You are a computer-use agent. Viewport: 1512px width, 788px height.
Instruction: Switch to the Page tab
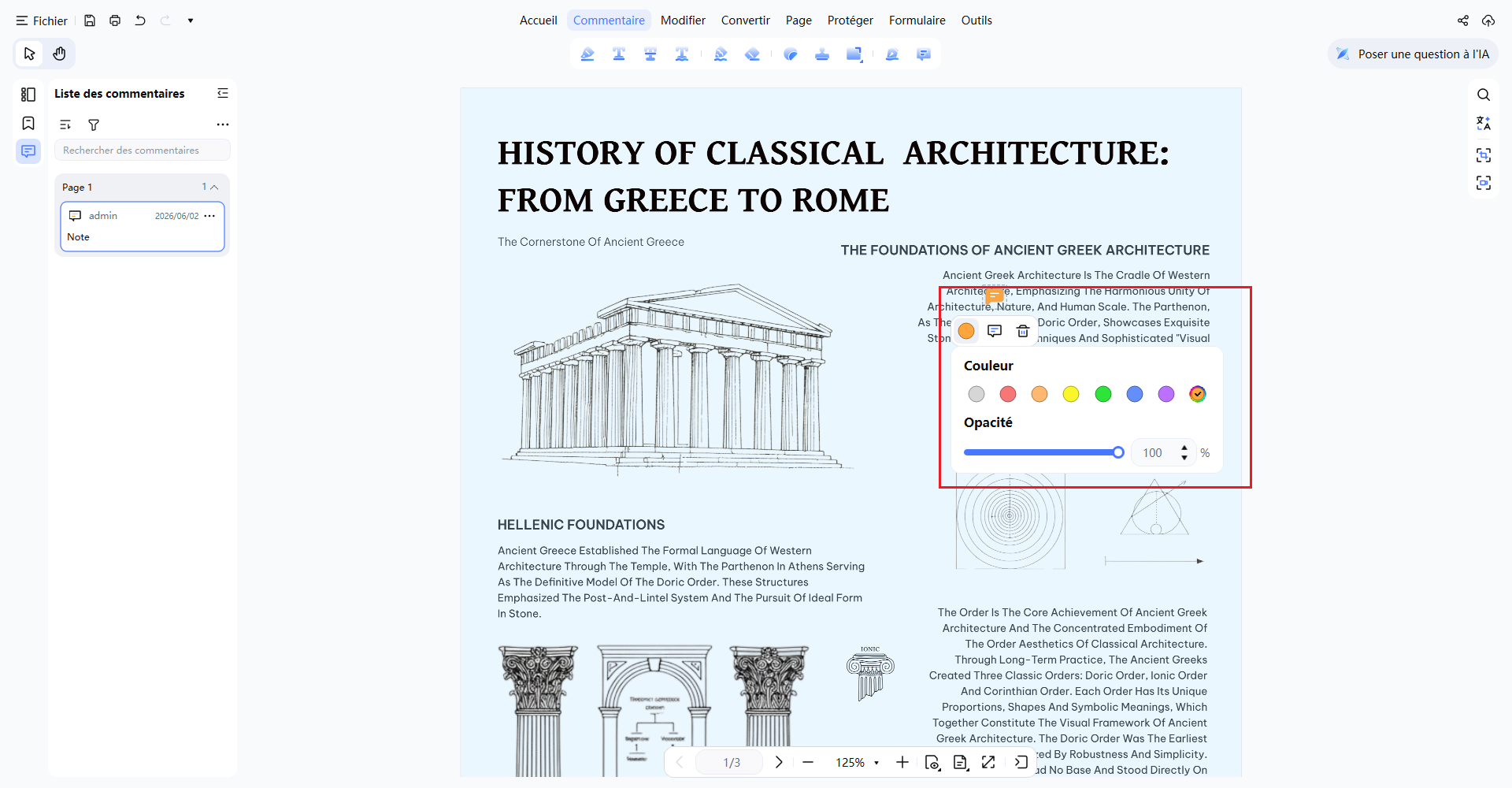tap(799, 20)
